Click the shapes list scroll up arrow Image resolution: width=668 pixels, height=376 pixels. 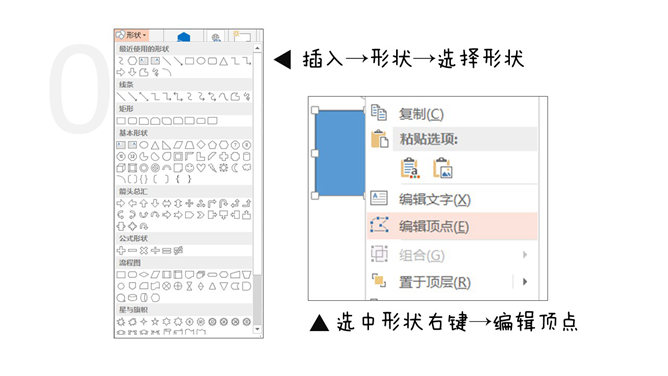pos(257,49)
